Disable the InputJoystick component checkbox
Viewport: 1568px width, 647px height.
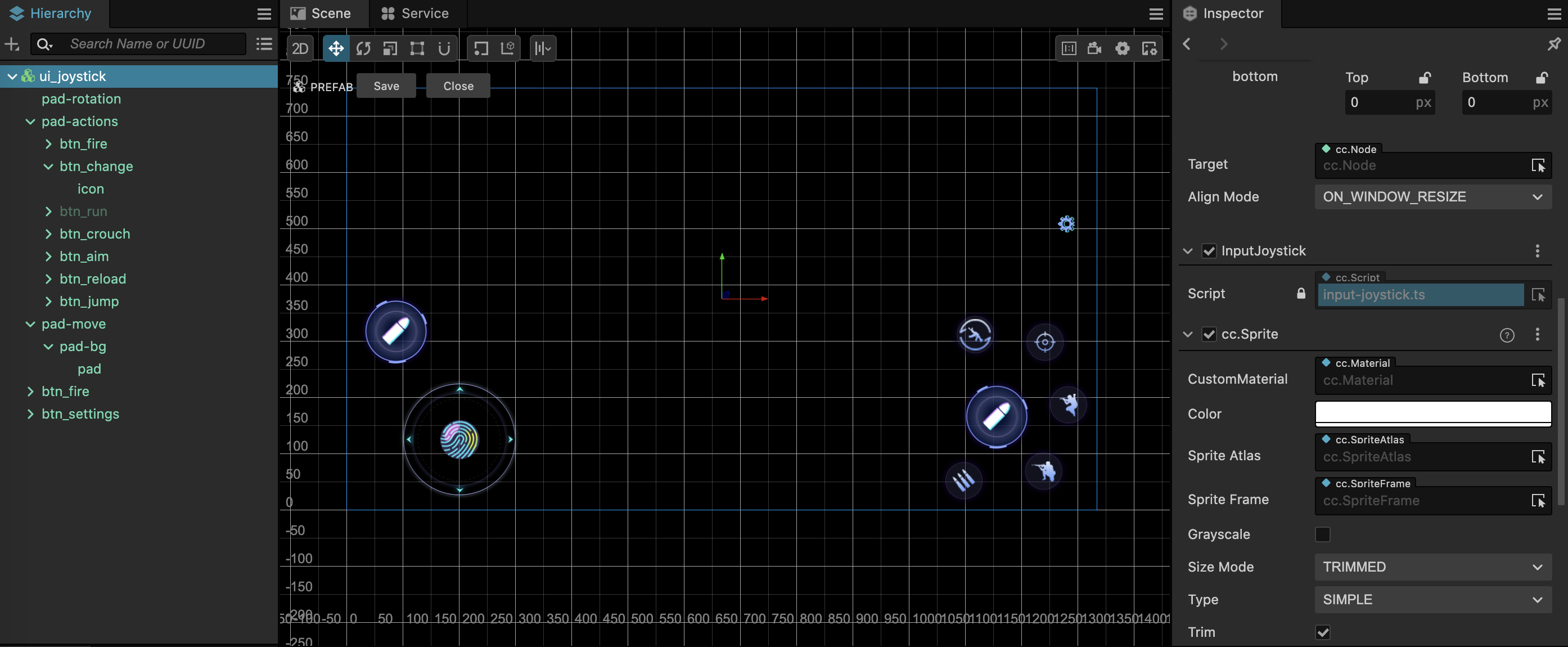tap(1209, 251)
